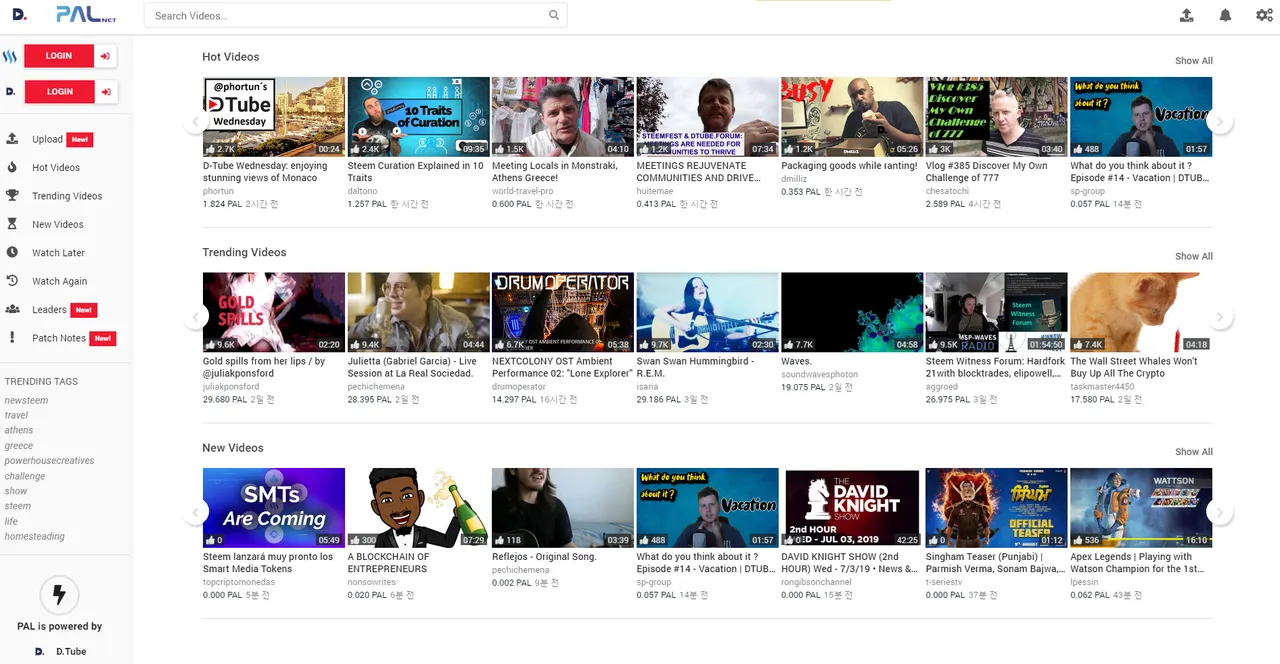Advance New Videos carousel right arrow
The height and width of the screenshot is (664, 1280).
tap(1219, 513)
